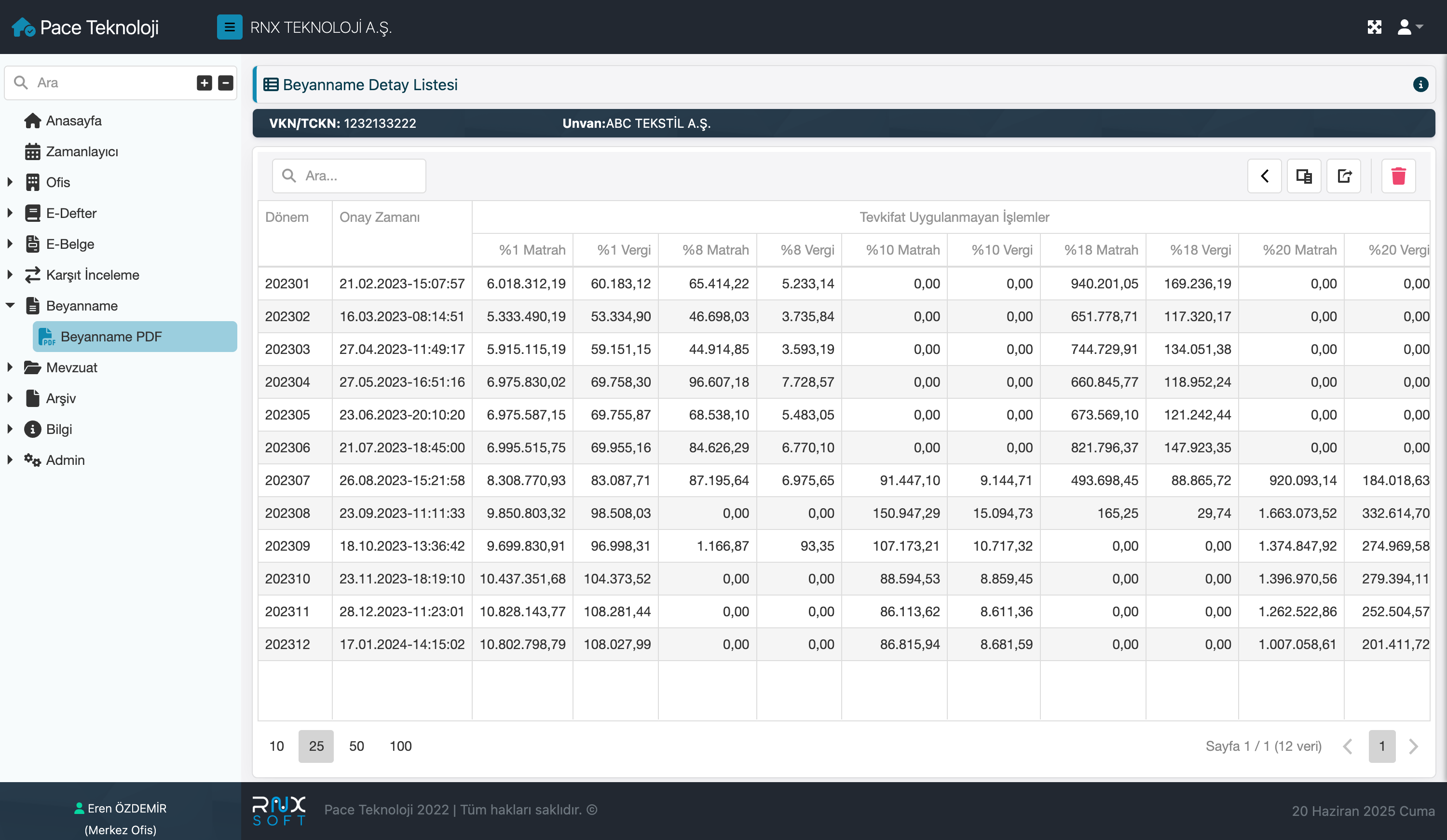Expand all sidebar items with plus icon
The height and width of the screenshot is (840, 1447).
click(205, 82)
